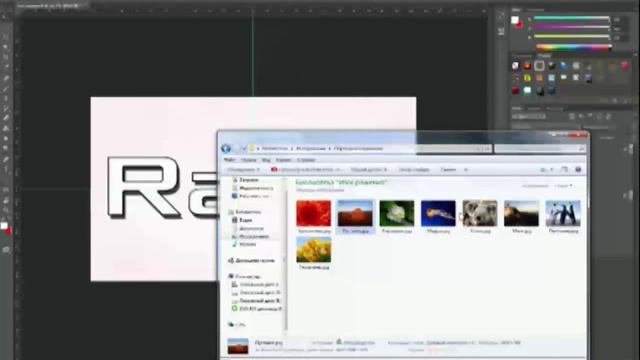Select Local Disk C in navigation pane
Screen dimensions: 640x360
[256, 284]
